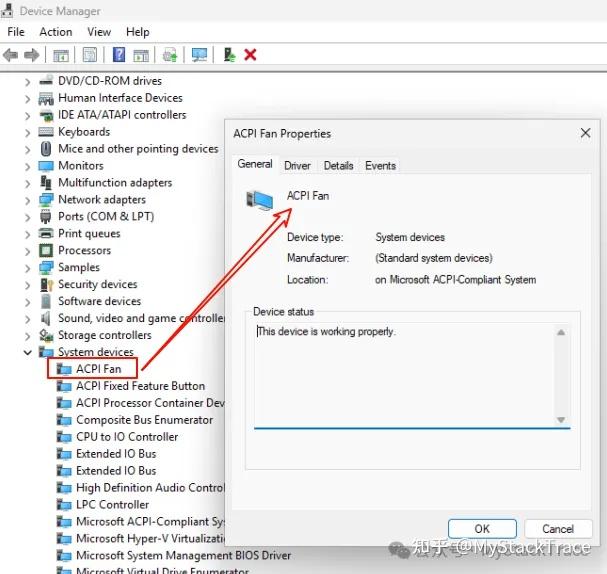Click the action pane toolbar icon beside Help
The height and width of the screenshot is (574, 607).
[x=141, y=55]
